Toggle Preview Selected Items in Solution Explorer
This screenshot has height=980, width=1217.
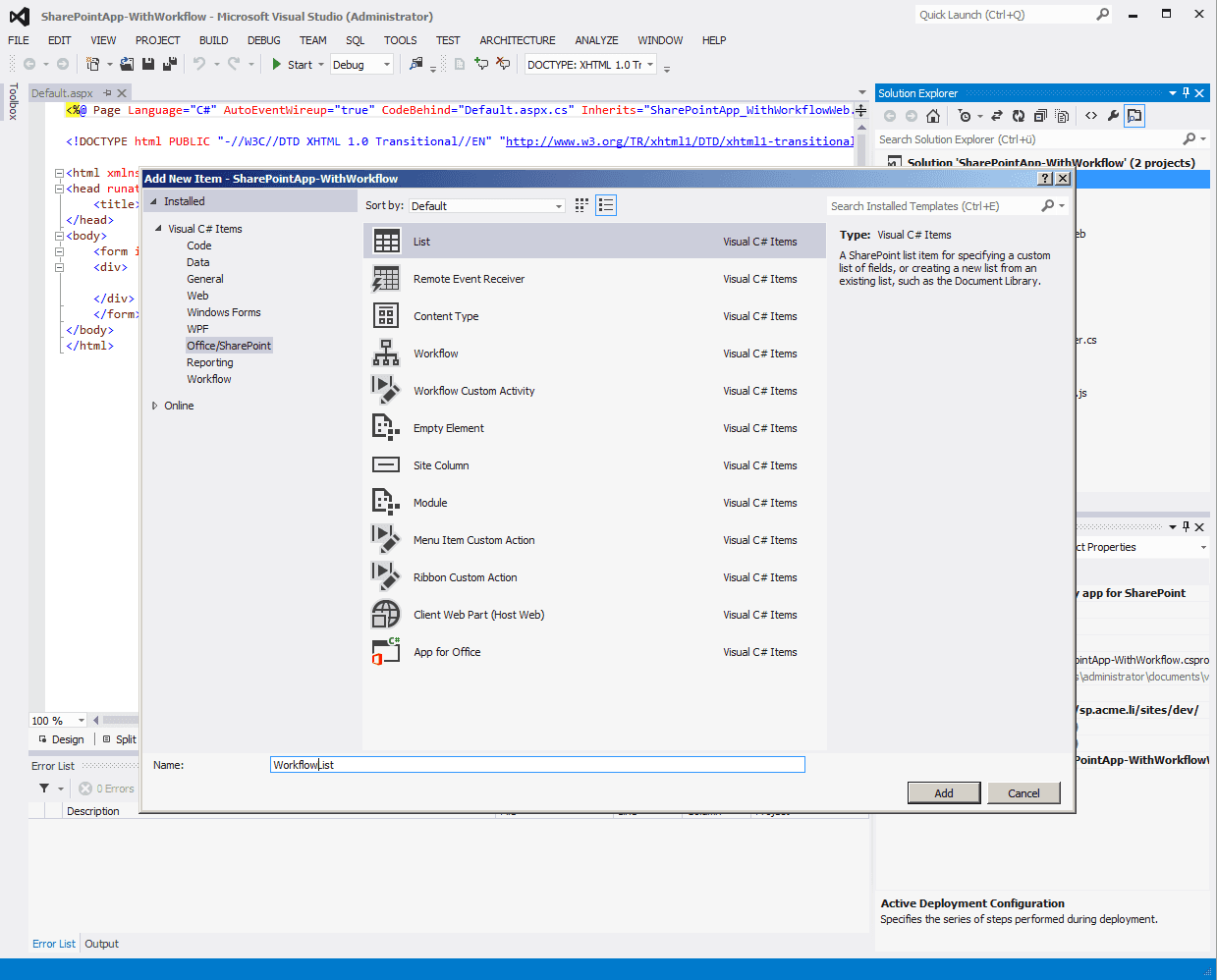[1134, 116]
